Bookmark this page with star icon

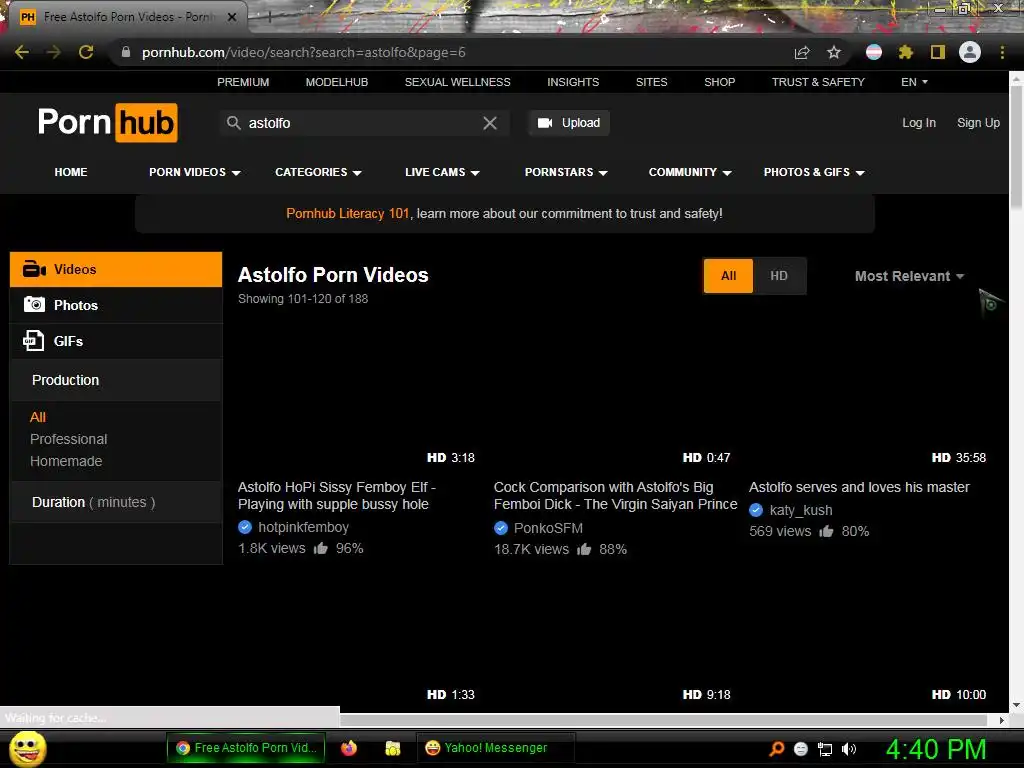pos(834,52)
